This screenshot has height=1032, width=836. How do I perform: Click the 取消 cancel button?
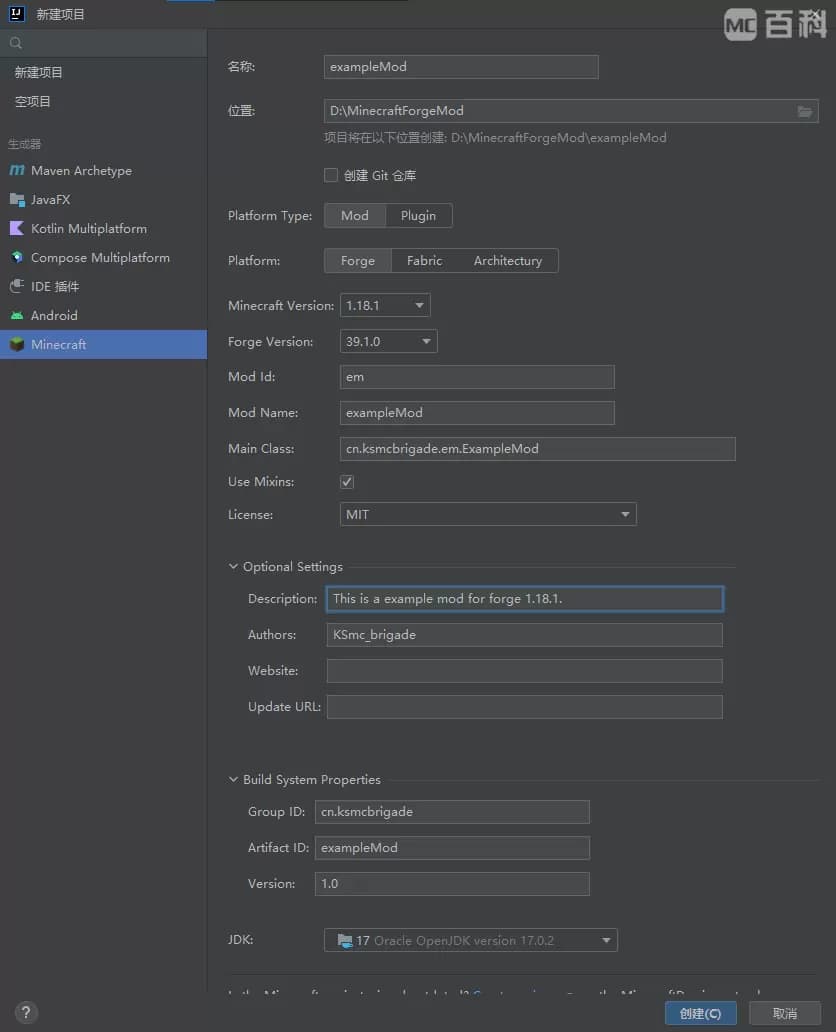click(785, 1014)
